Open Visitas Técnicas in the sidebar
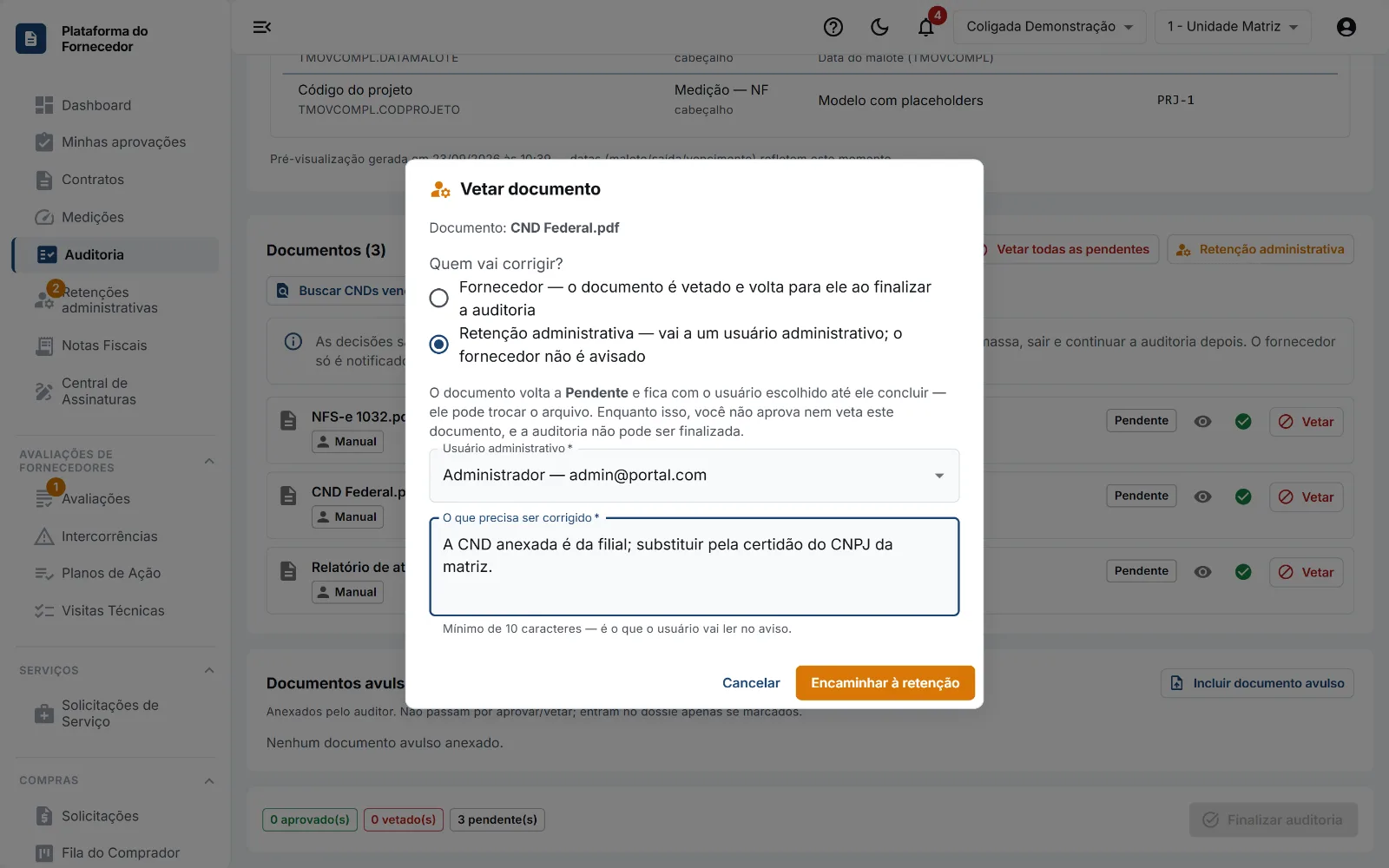This screenshot has width=1389, height=868. click(115, 611)
